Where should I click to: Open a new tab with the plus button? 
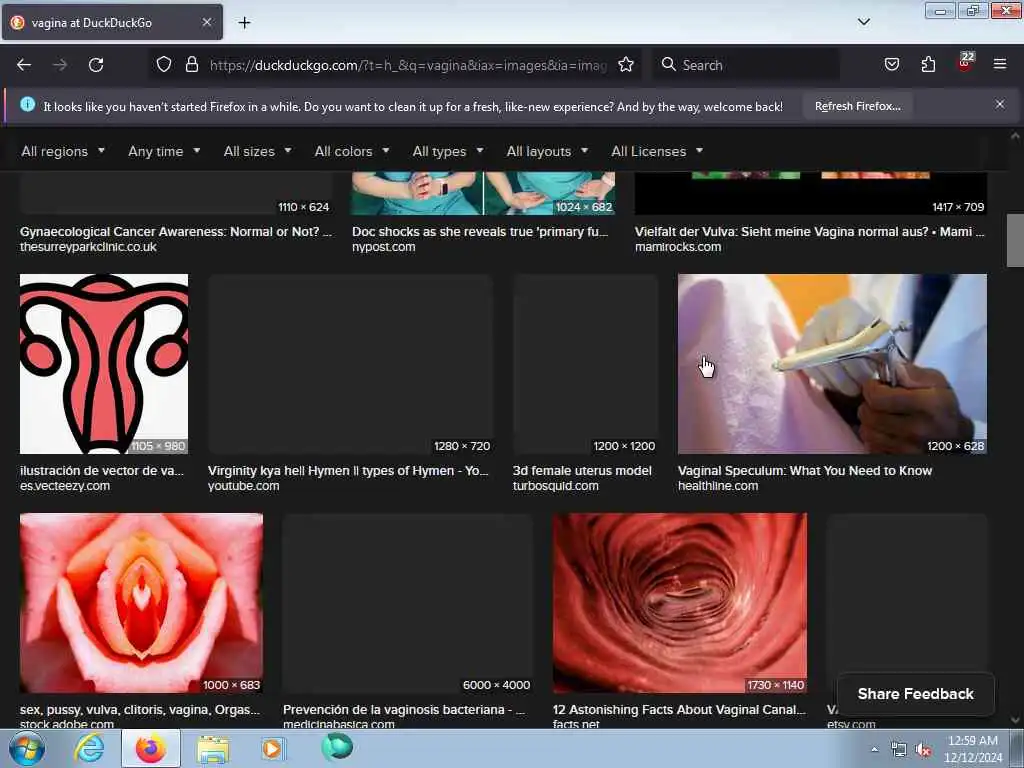click(244, 23)
